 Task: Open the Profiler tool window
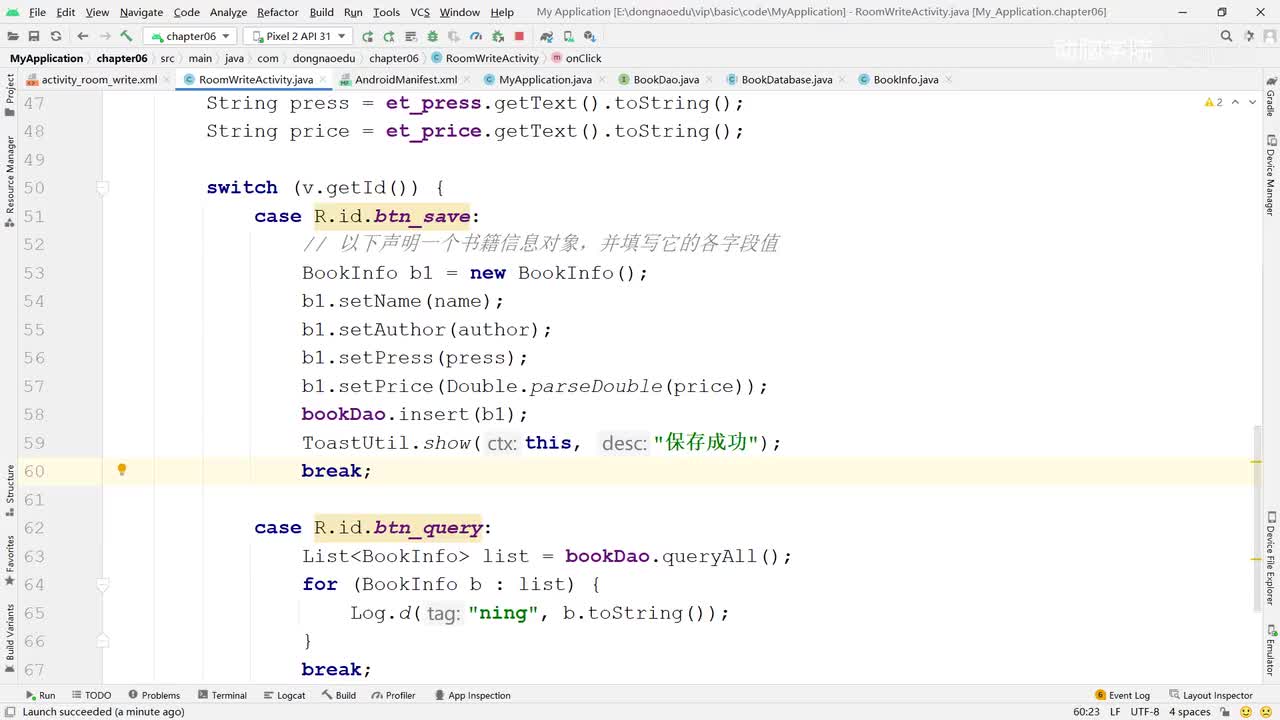tap(393, 695)
